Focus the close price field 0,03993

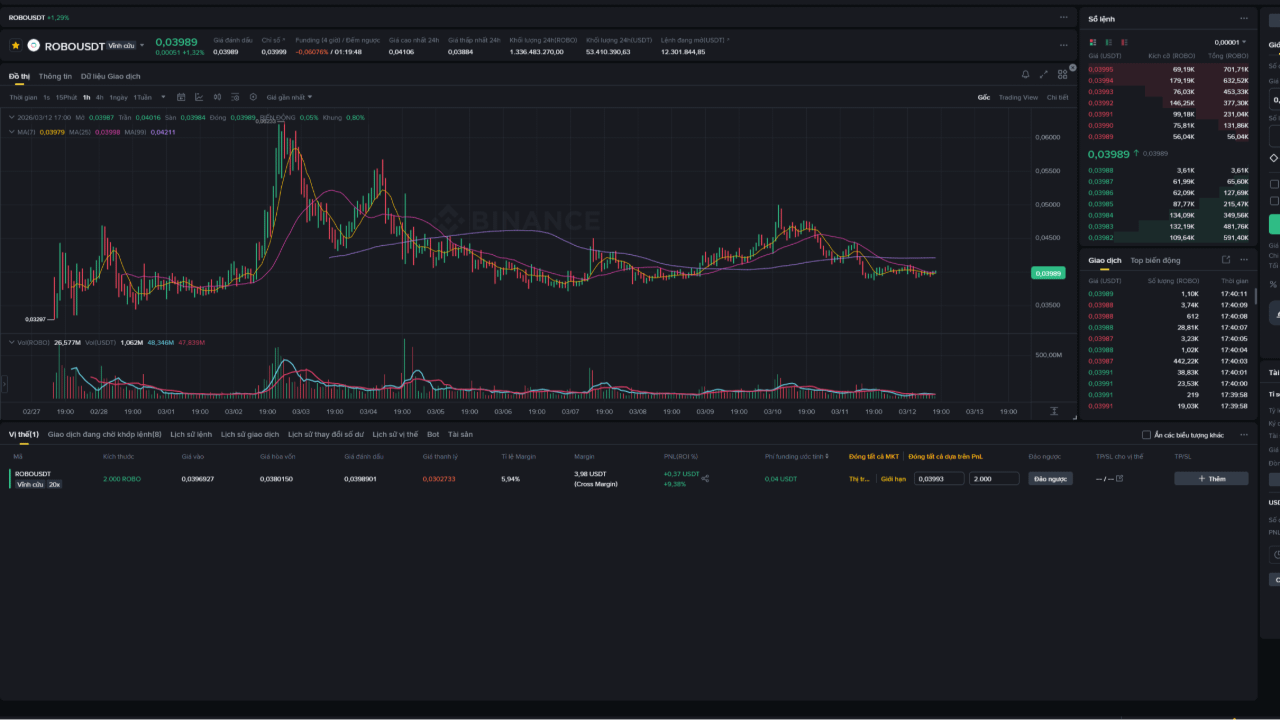(x=940, y=479)
